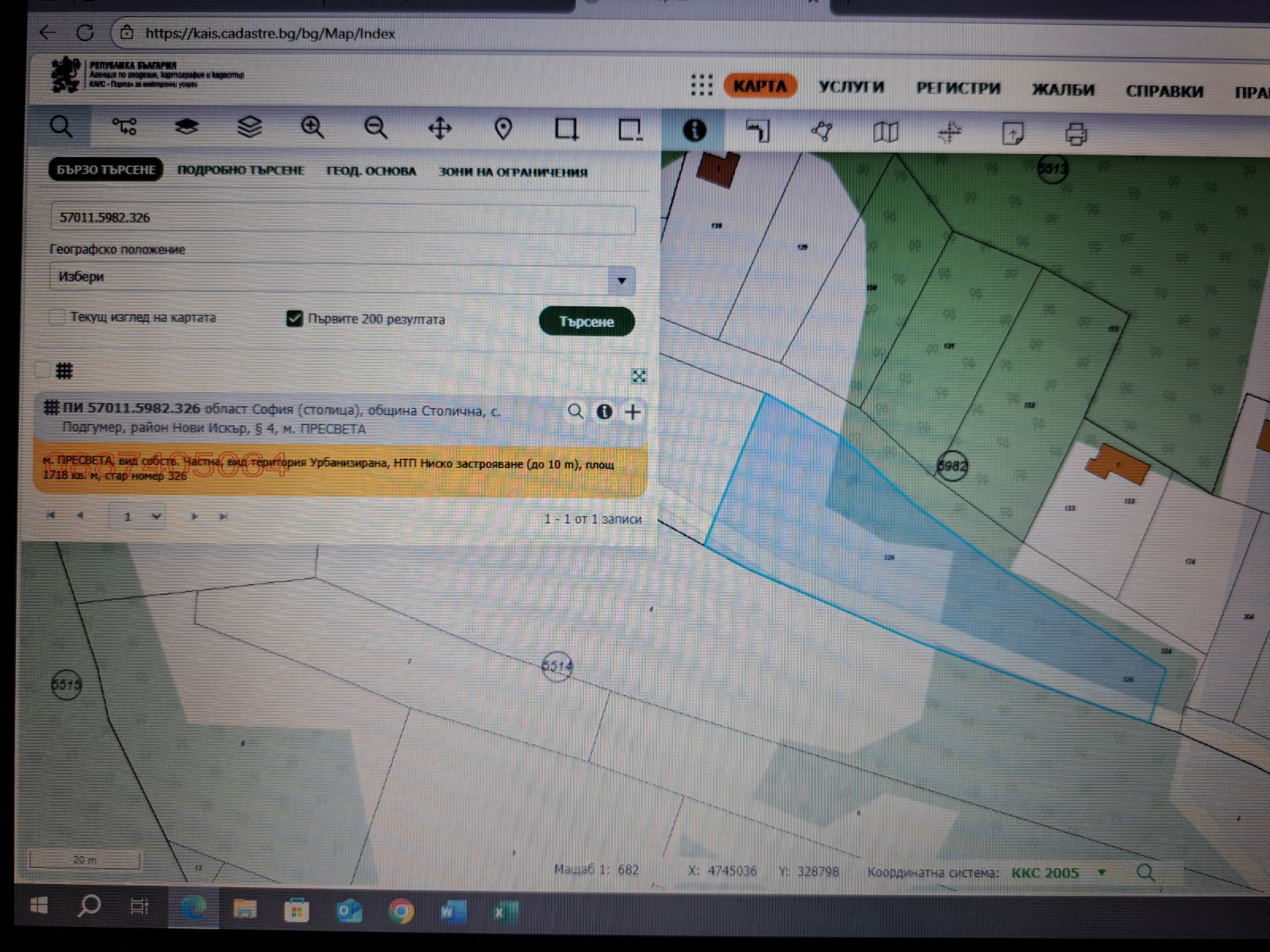Expand the 'Избери' location dropdown
This screenshot has height=952, width=1270.
click(x=621, y=280)
